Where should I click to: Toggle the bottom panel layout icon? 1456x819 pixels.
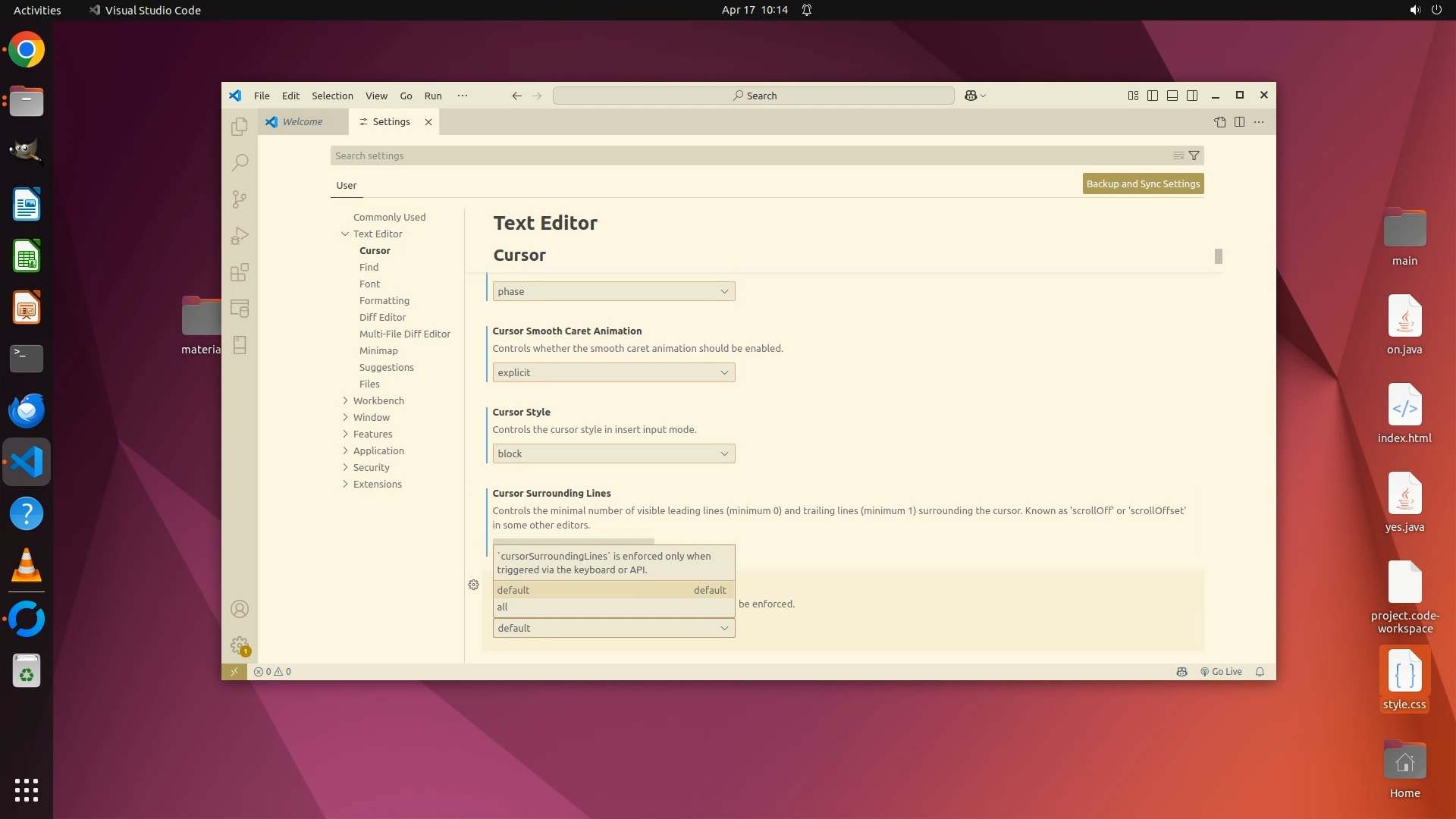[x=1172, y=96]
